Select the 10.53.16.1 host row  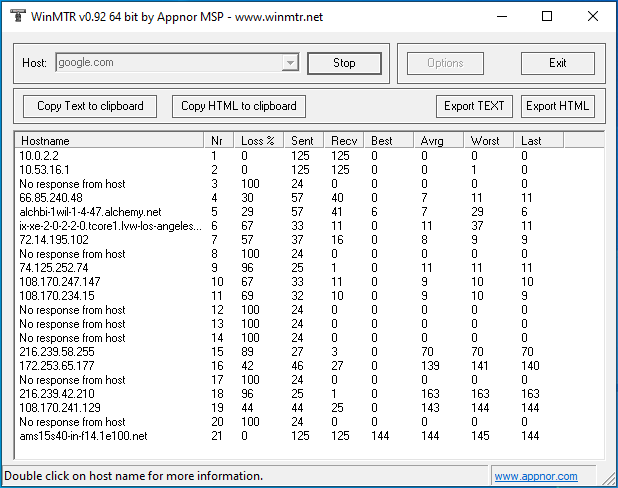(x=309, y=170)
